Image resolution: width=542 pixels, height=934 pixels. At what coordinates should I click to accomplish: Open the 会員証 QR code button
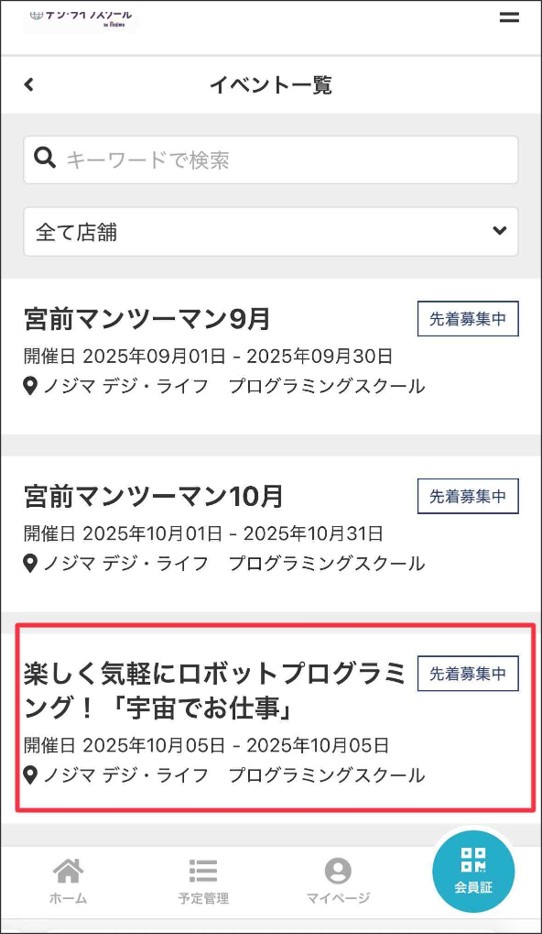(474, 871)
